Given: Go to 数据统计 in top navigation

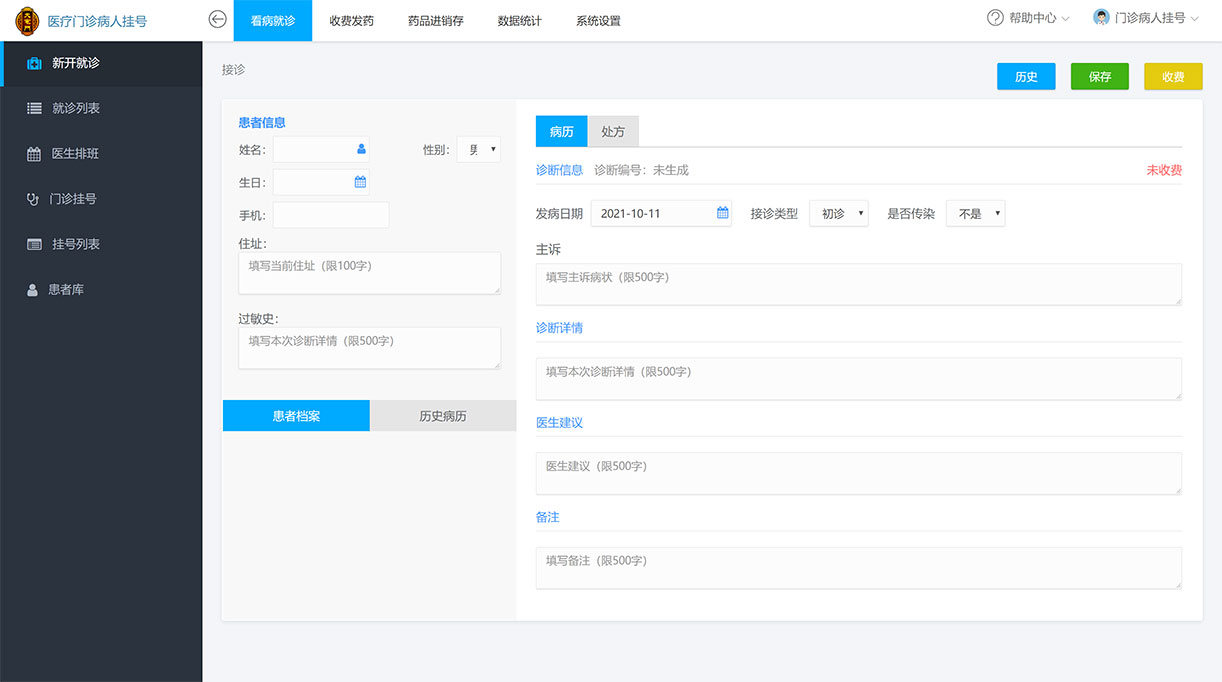Looking at the screenshot, I should point(519,21).
